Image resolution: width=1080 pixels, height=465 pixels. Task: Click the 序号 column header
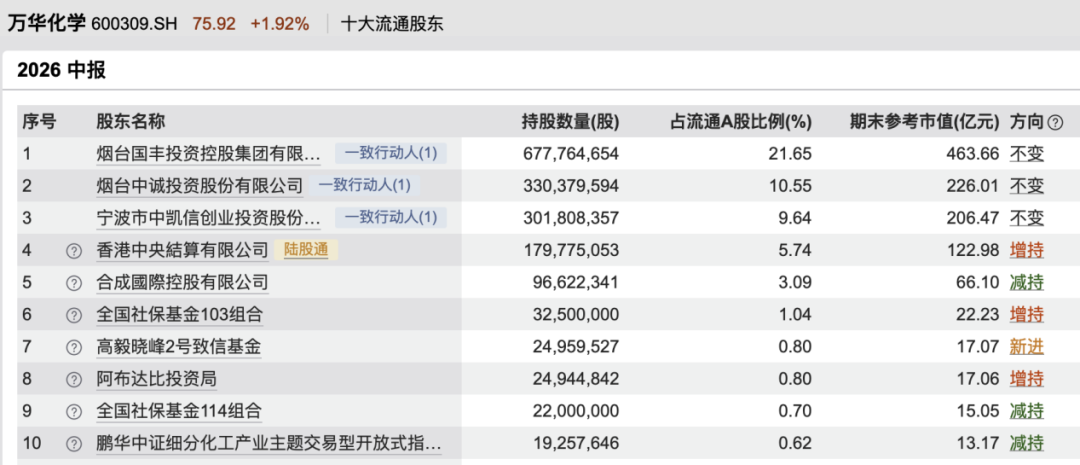tap(39, 122)
